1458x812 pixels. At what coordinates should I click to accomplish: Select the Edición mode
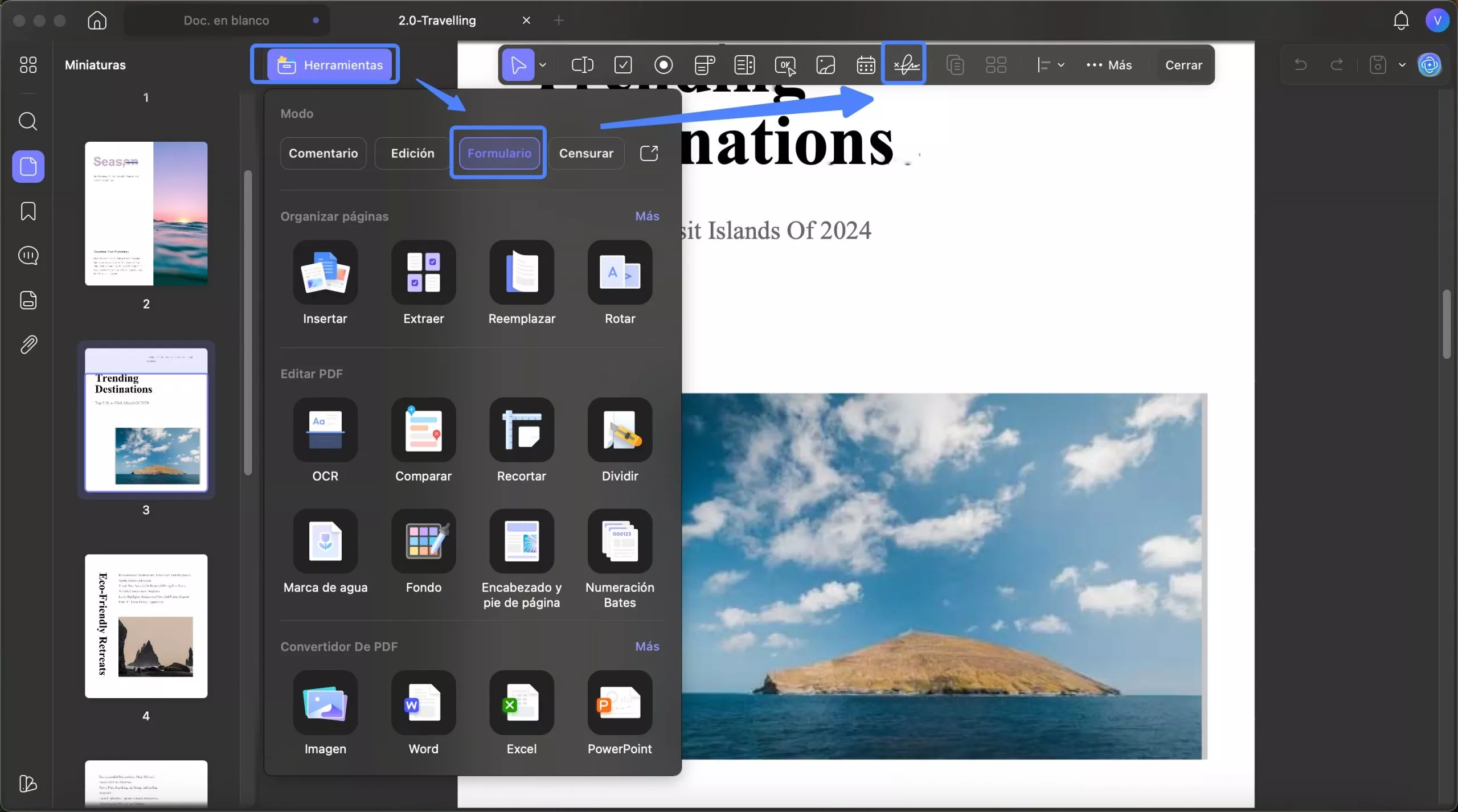pos(412,153)
